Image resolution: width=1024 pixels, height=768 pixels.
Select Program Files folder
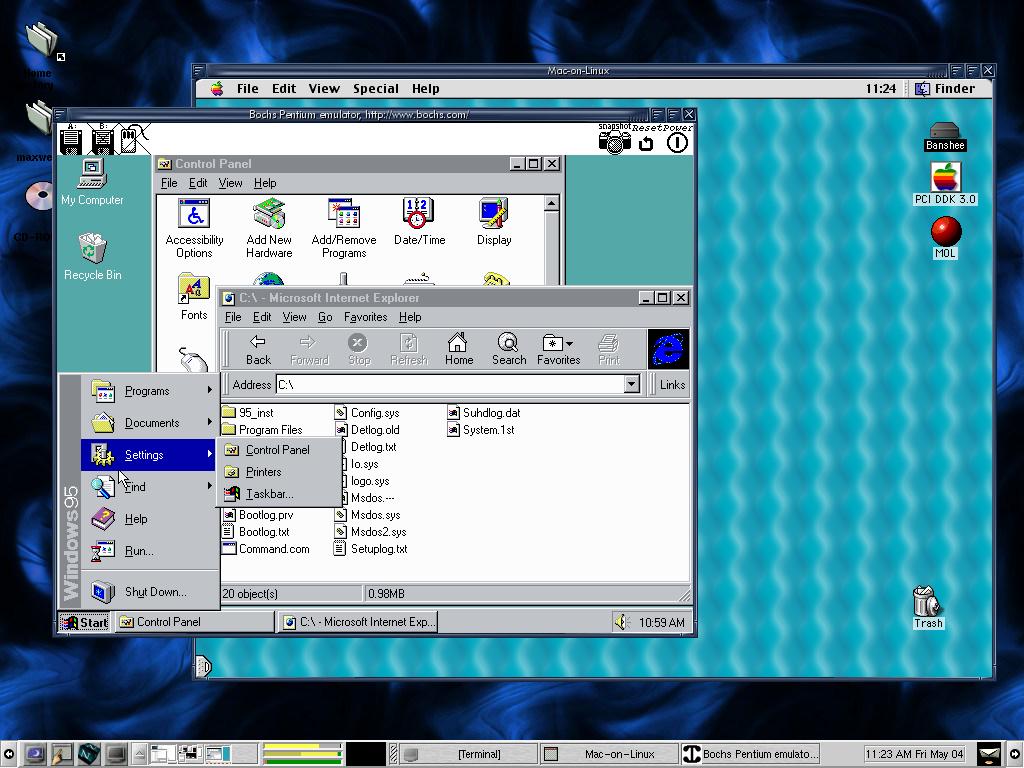pos(263,430)
